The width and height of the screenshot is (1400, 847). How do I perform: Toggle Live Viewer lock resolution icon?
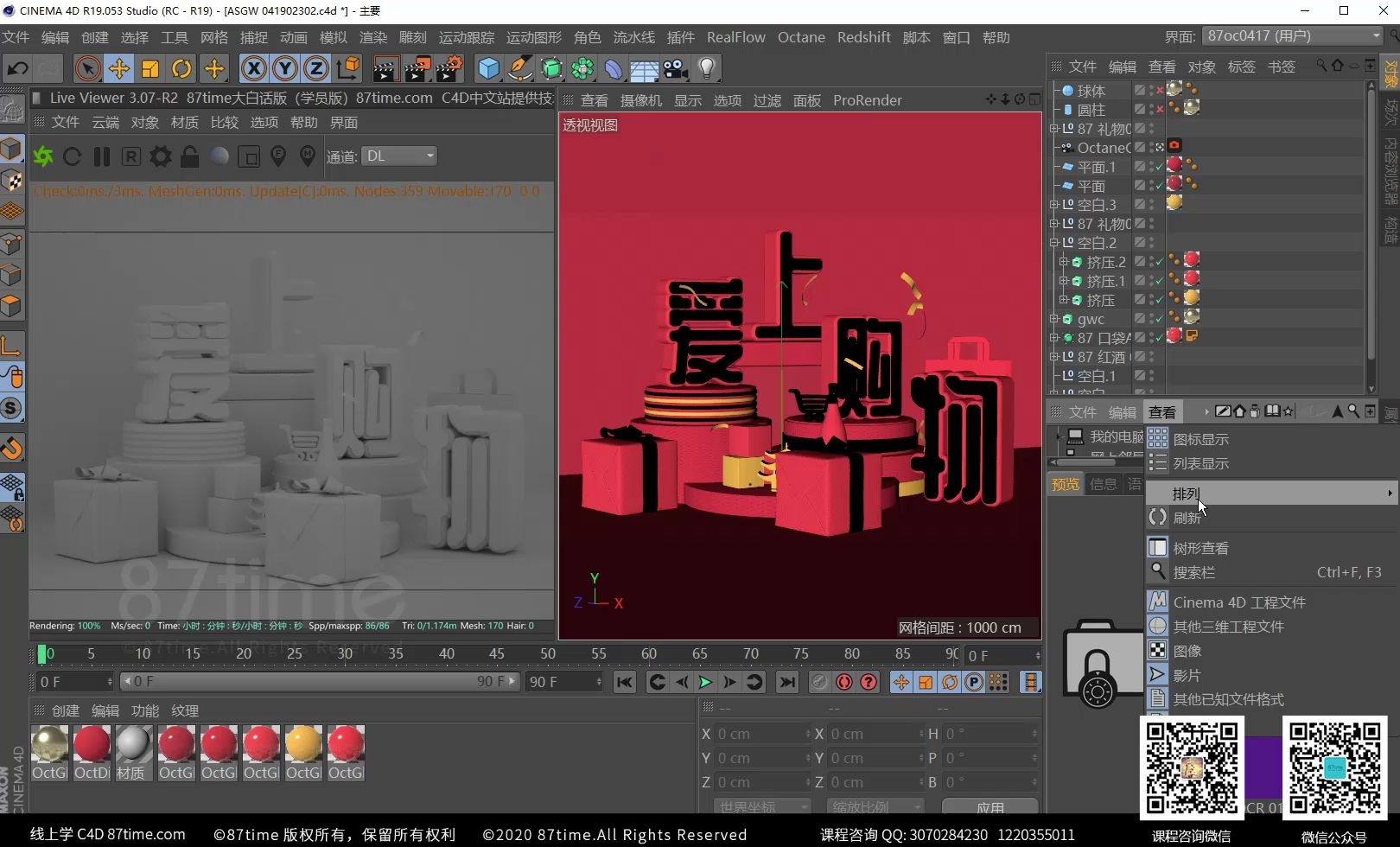point(190,156)
